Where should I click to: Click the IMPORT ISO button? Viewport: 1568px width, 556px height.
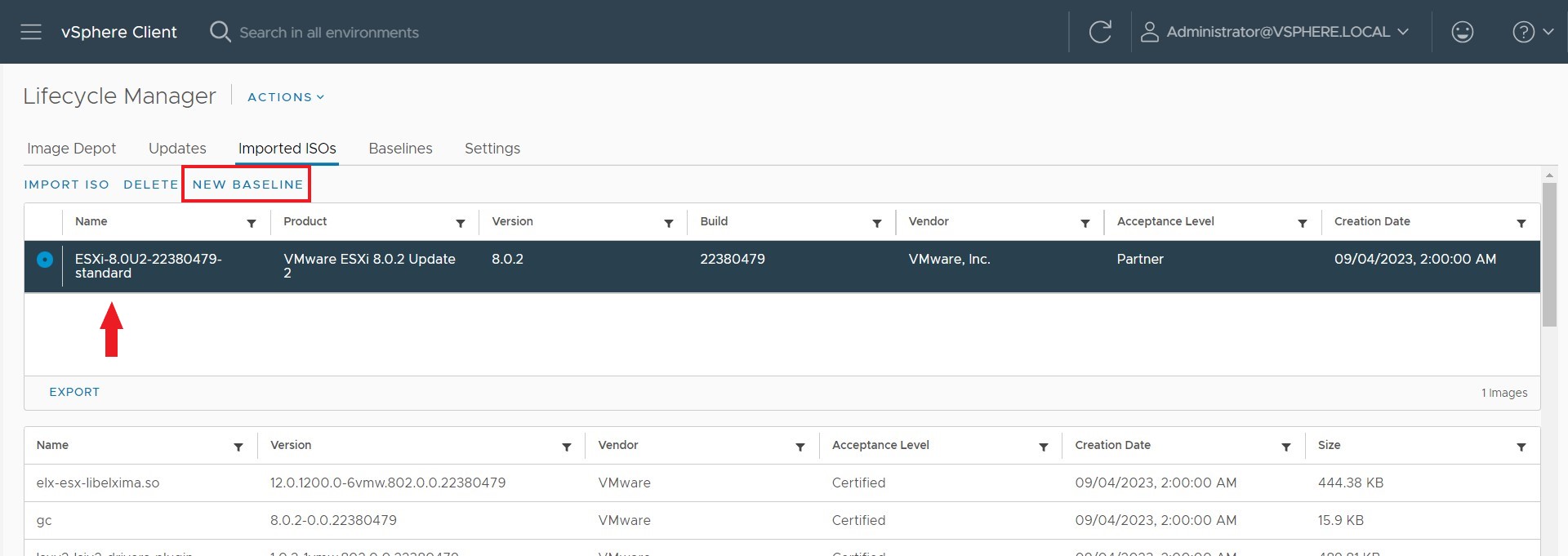(x=67, y=185)
